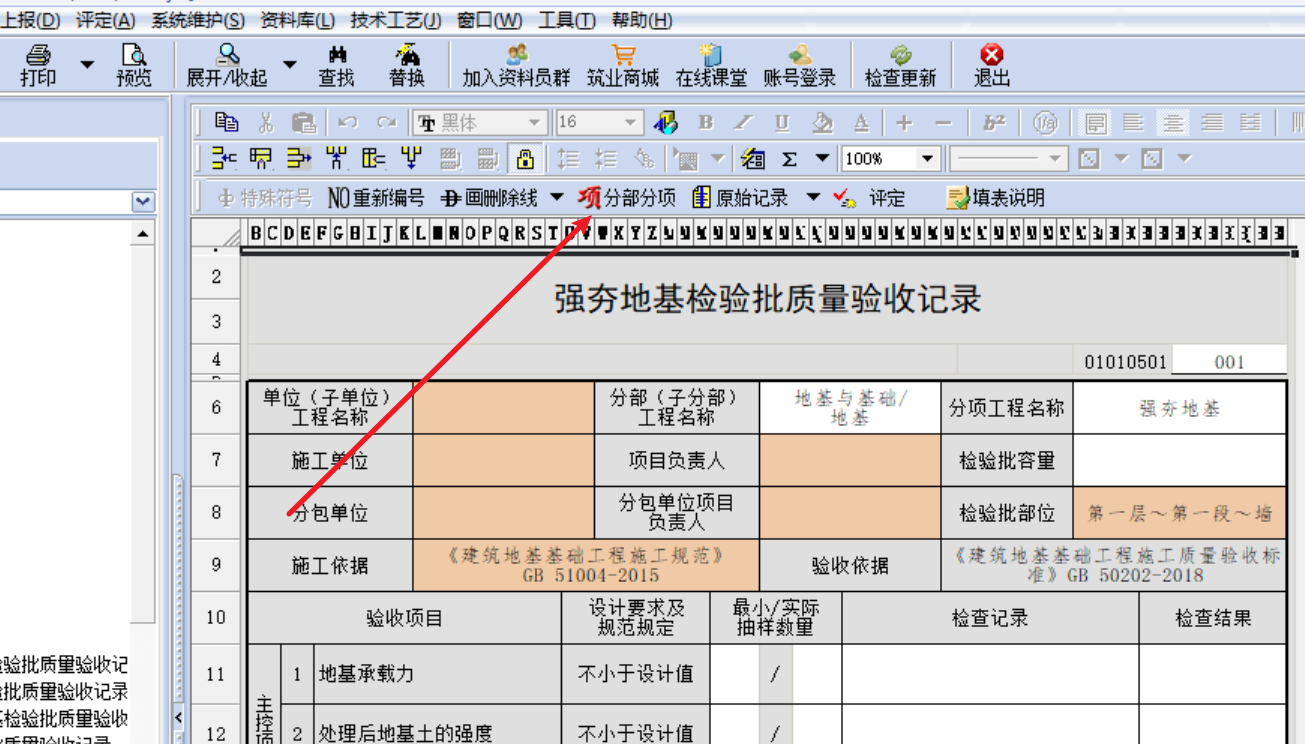This screenshot has height=744, width=1305.
Task: Open the Find (查找) tool
Action: coord(336,65)
